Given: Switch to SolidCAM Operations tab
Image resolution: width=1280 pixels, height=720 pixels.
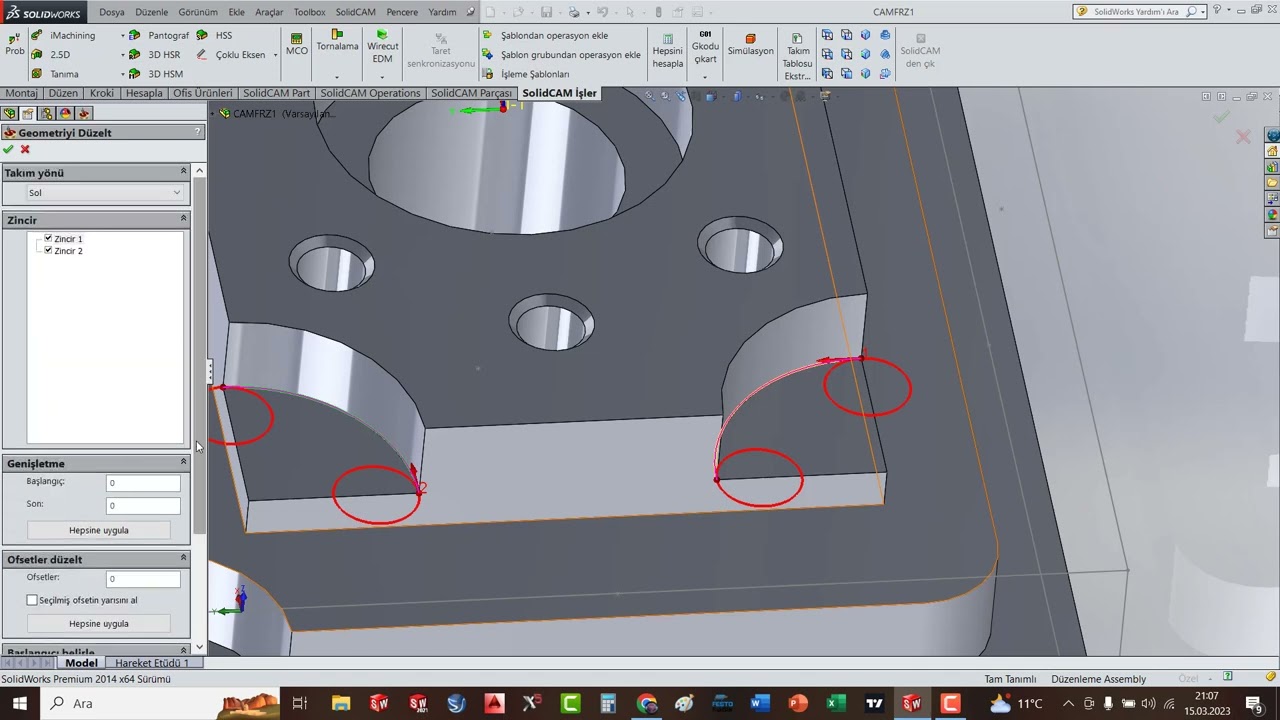Looking at the screenshot, I should point(370,93).
